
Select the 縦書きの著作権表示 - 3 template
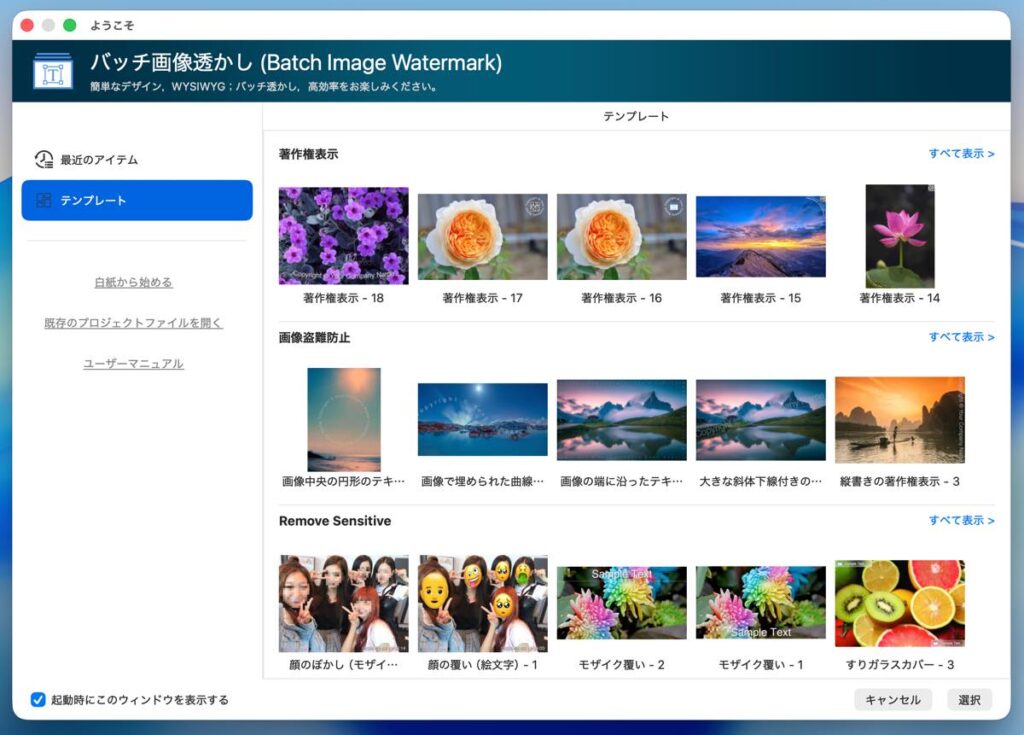[899, 420]
